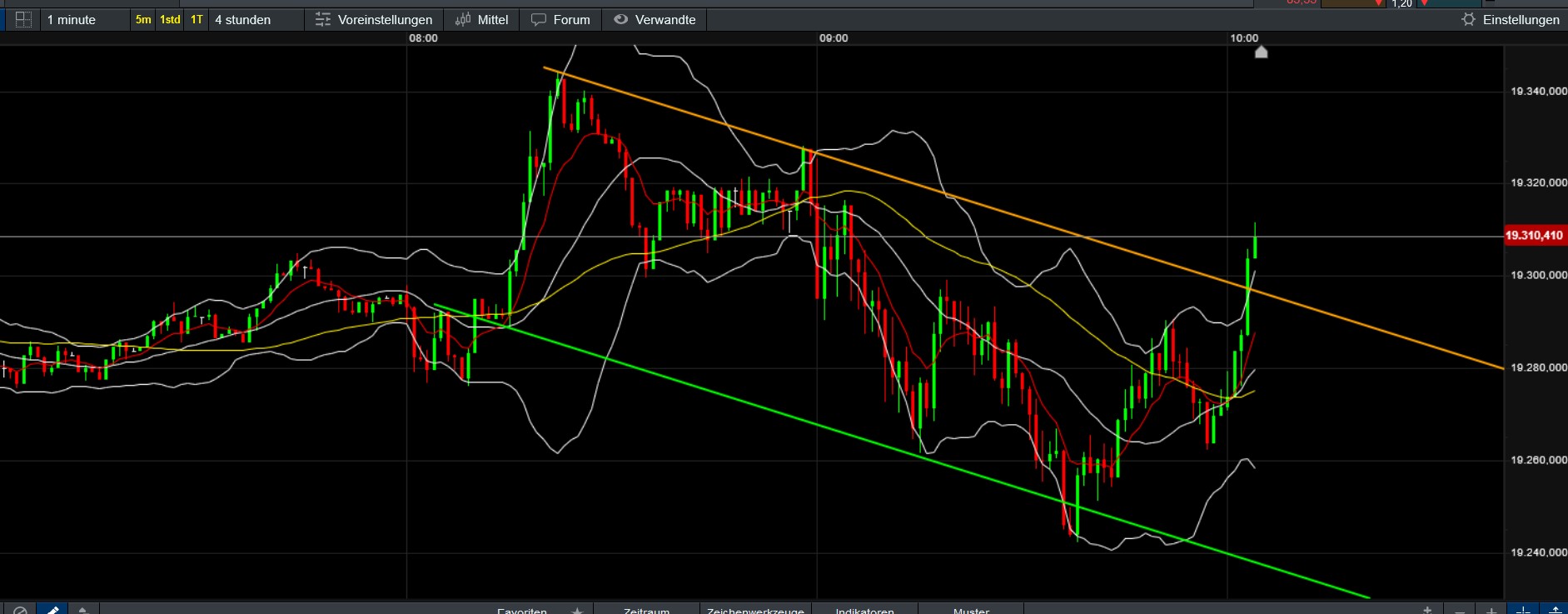Open the Favoriten tab
Image resolution: width=1568 pixels, height=614 pixels.
[x=522, y=611]
